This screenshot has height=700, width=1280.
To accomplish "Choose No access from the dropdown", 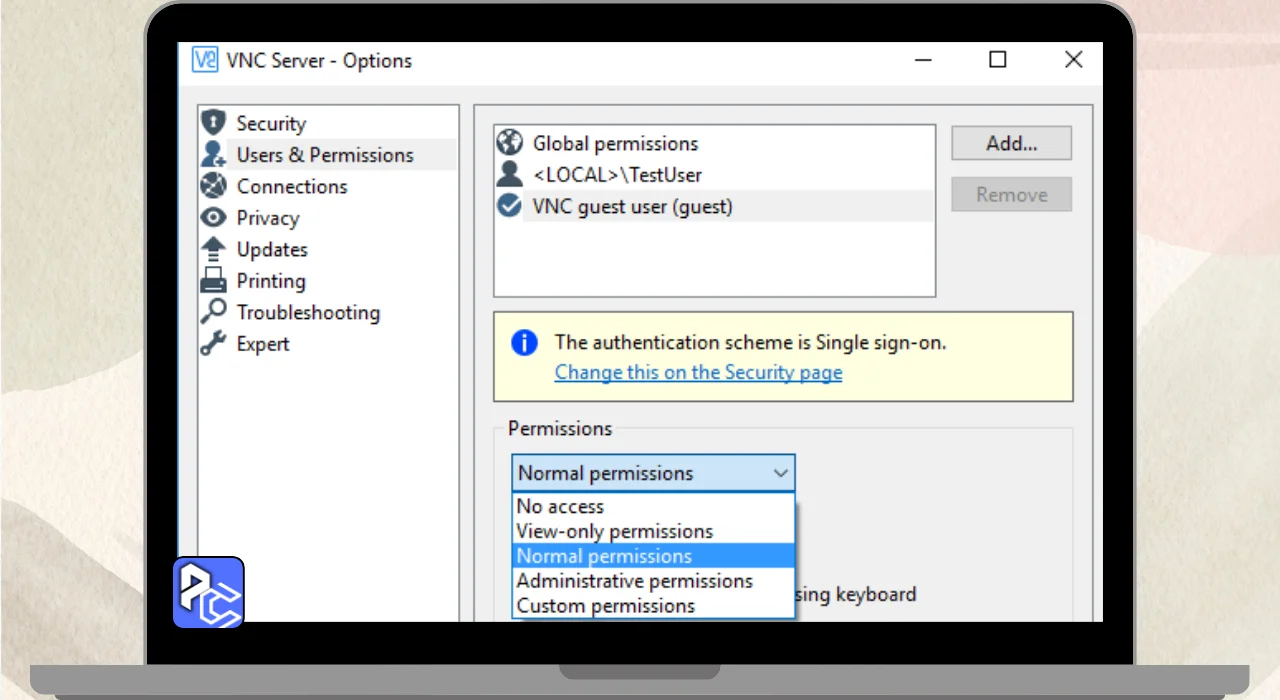I will tap(654, 506).
